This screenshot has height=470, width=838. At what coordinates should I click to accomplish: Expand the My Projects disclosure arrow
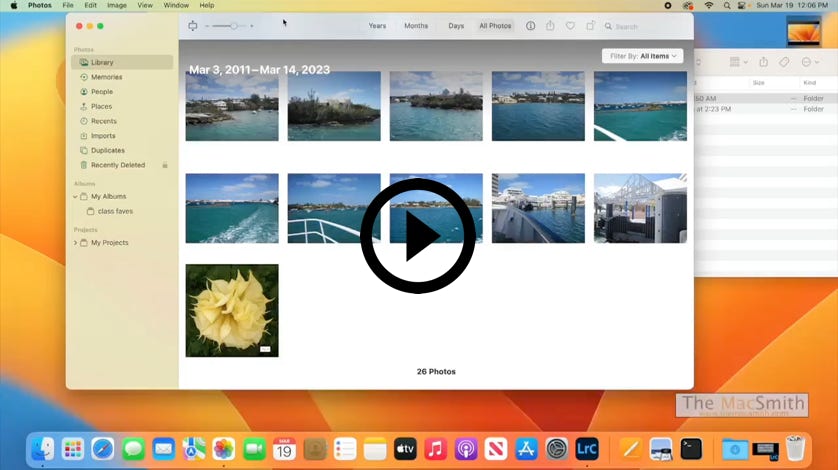tap(75, 243)
